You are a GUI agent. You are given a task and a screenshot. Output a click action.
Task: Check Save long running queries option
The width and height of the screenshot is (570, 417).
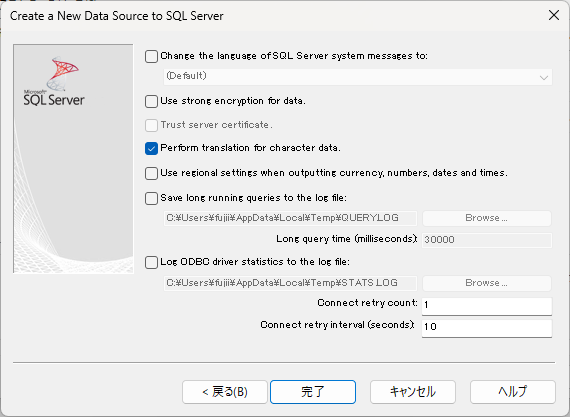(x=151, y=199)
